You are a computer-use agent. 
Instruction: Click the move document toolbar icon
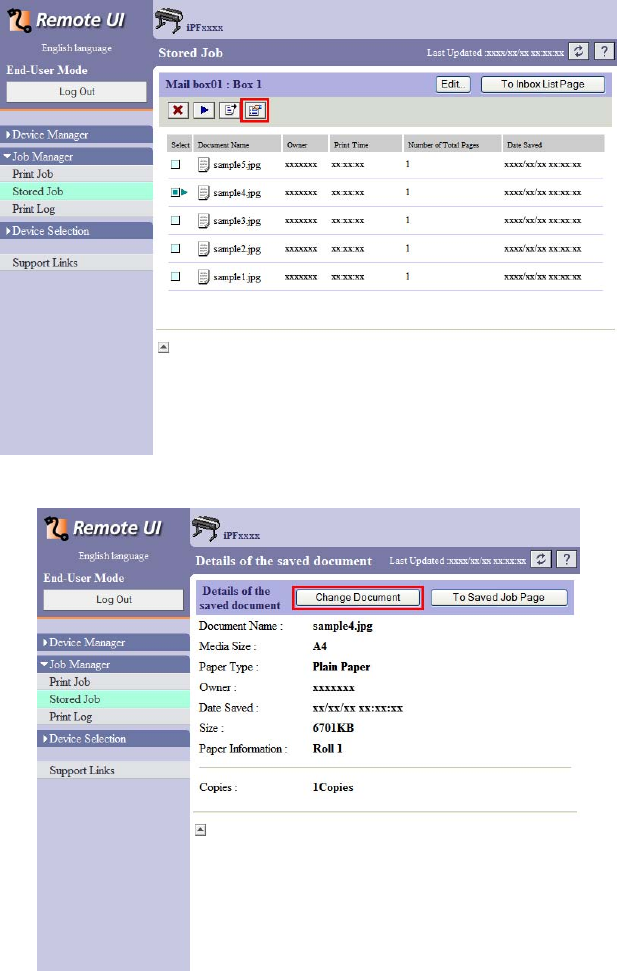coord(229,110)
